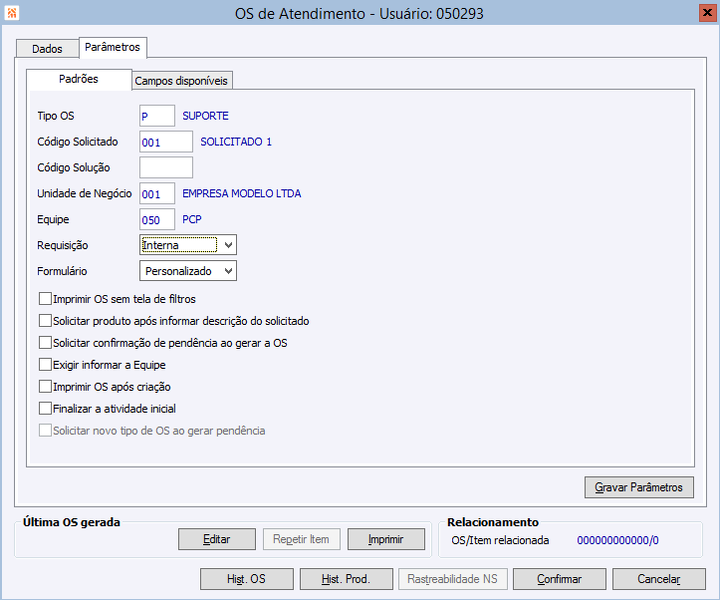
Task: Click the Editar button
Action: 217,539
